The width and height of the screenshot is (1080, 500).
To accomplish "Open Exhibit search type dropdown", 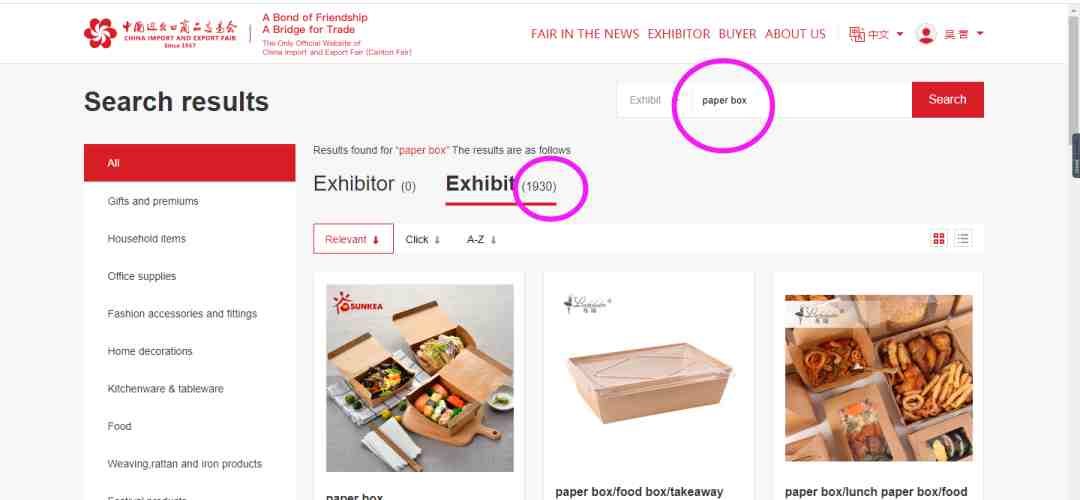I will tap(647, 100).
